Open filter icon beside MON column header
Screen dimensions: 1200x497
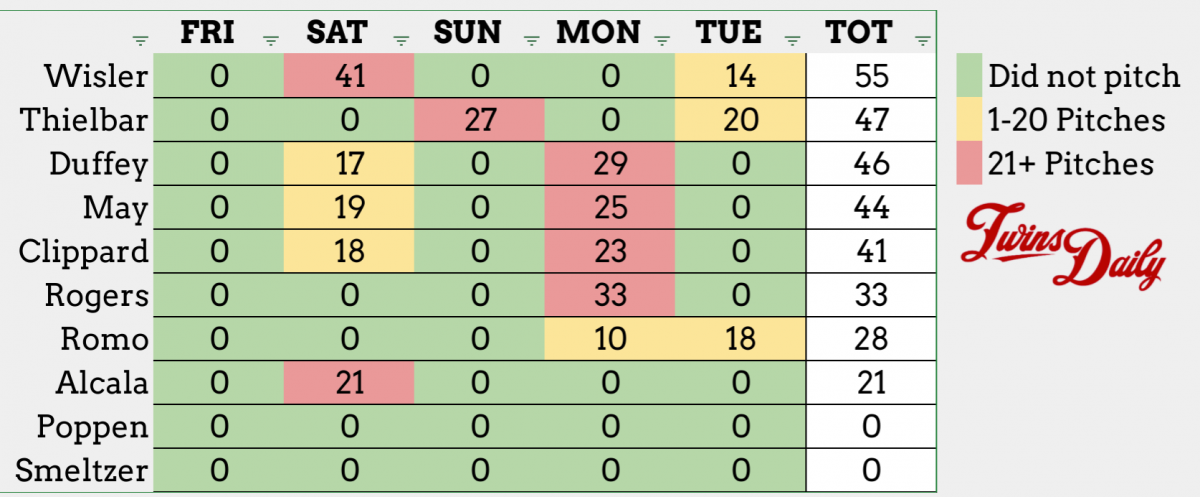[662, 41]
